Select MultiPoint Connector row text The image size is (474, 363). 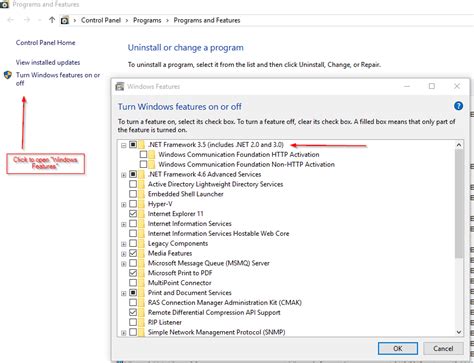tap(180, 283)
